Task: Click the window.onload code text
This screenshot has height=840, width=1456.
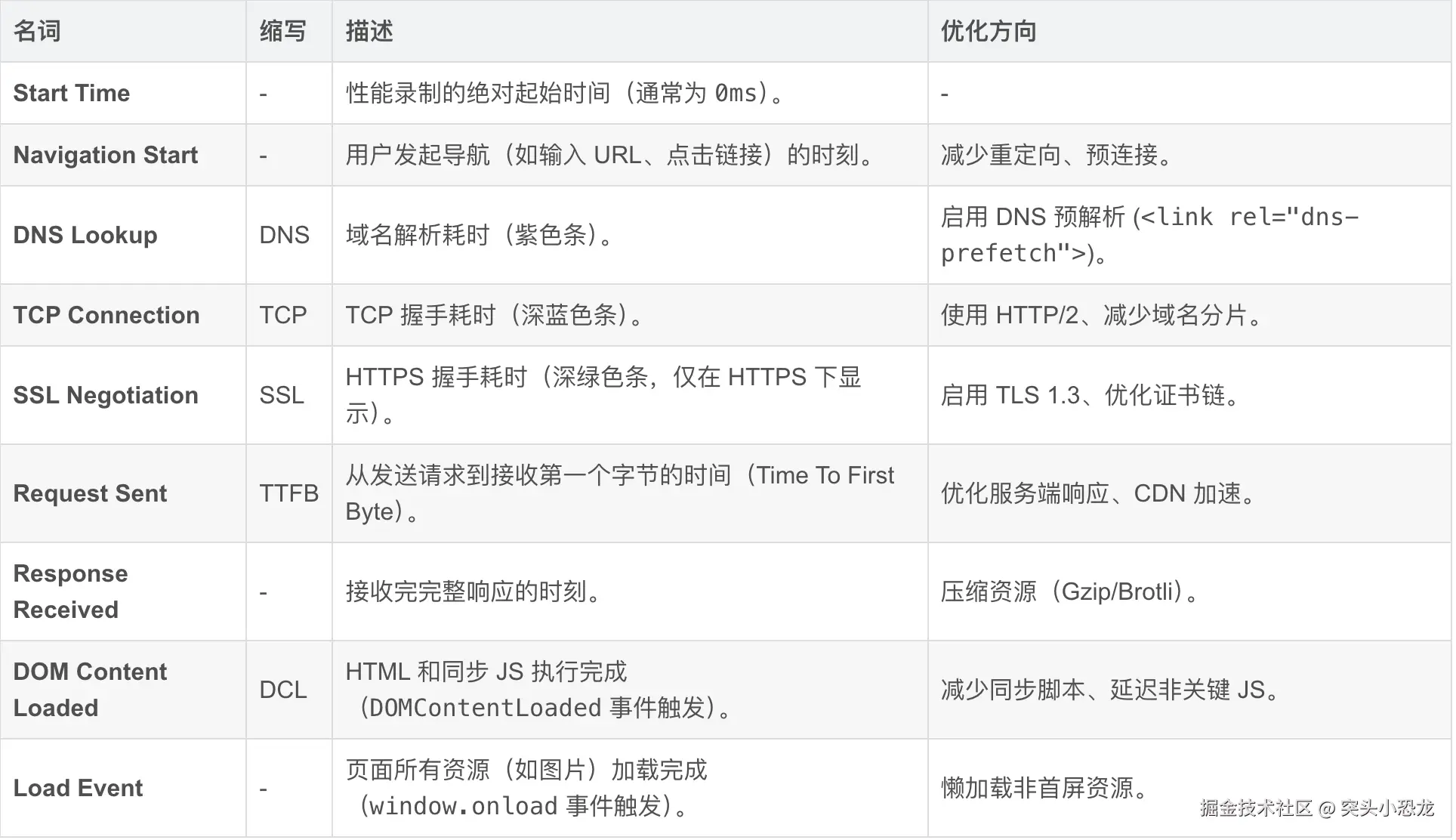Action: [x=462, y=806]
